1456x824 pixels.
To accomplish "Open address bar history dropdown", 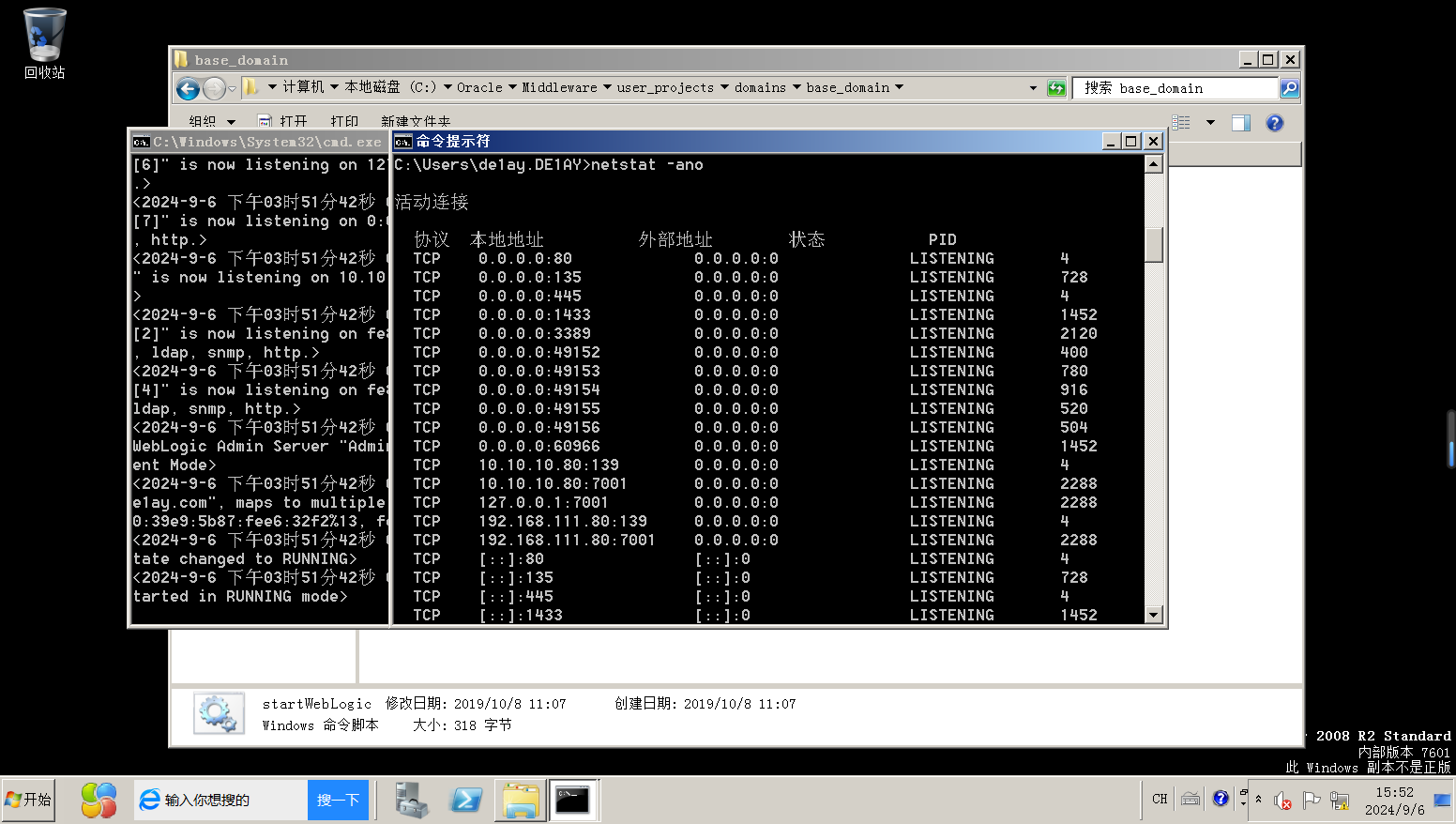I will (1033, 88).
